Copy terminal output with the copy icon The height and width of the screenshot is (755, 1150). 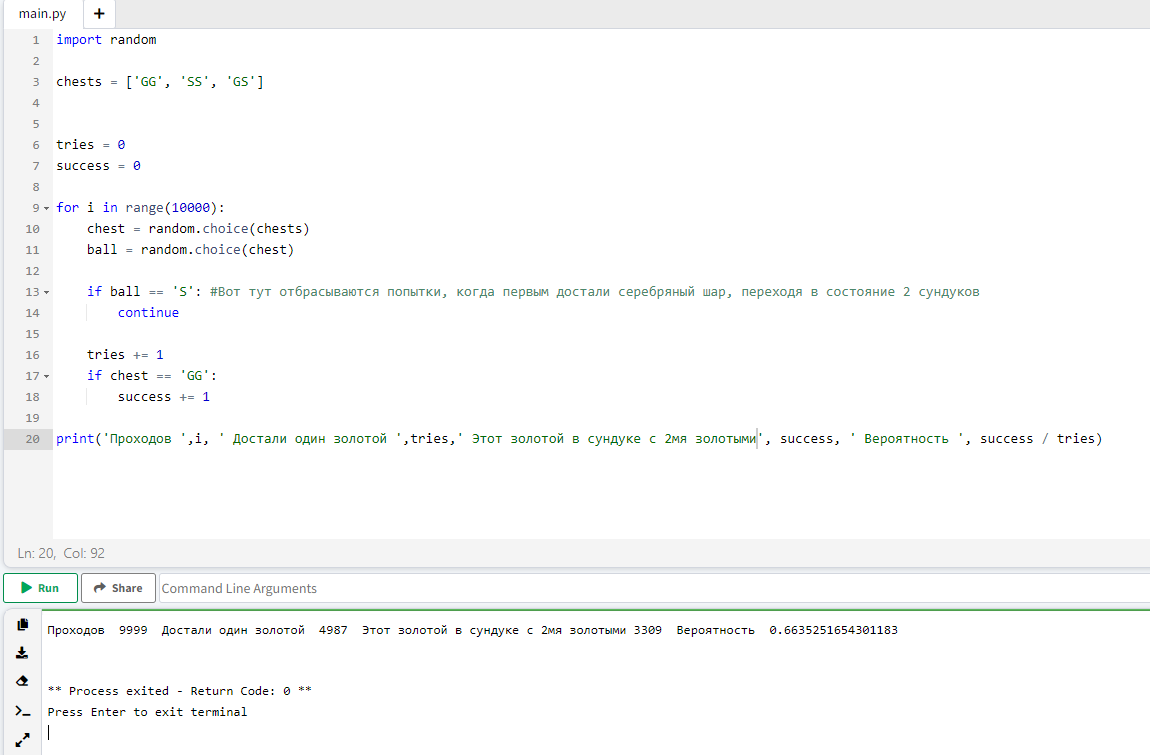(x=22, y=625)
